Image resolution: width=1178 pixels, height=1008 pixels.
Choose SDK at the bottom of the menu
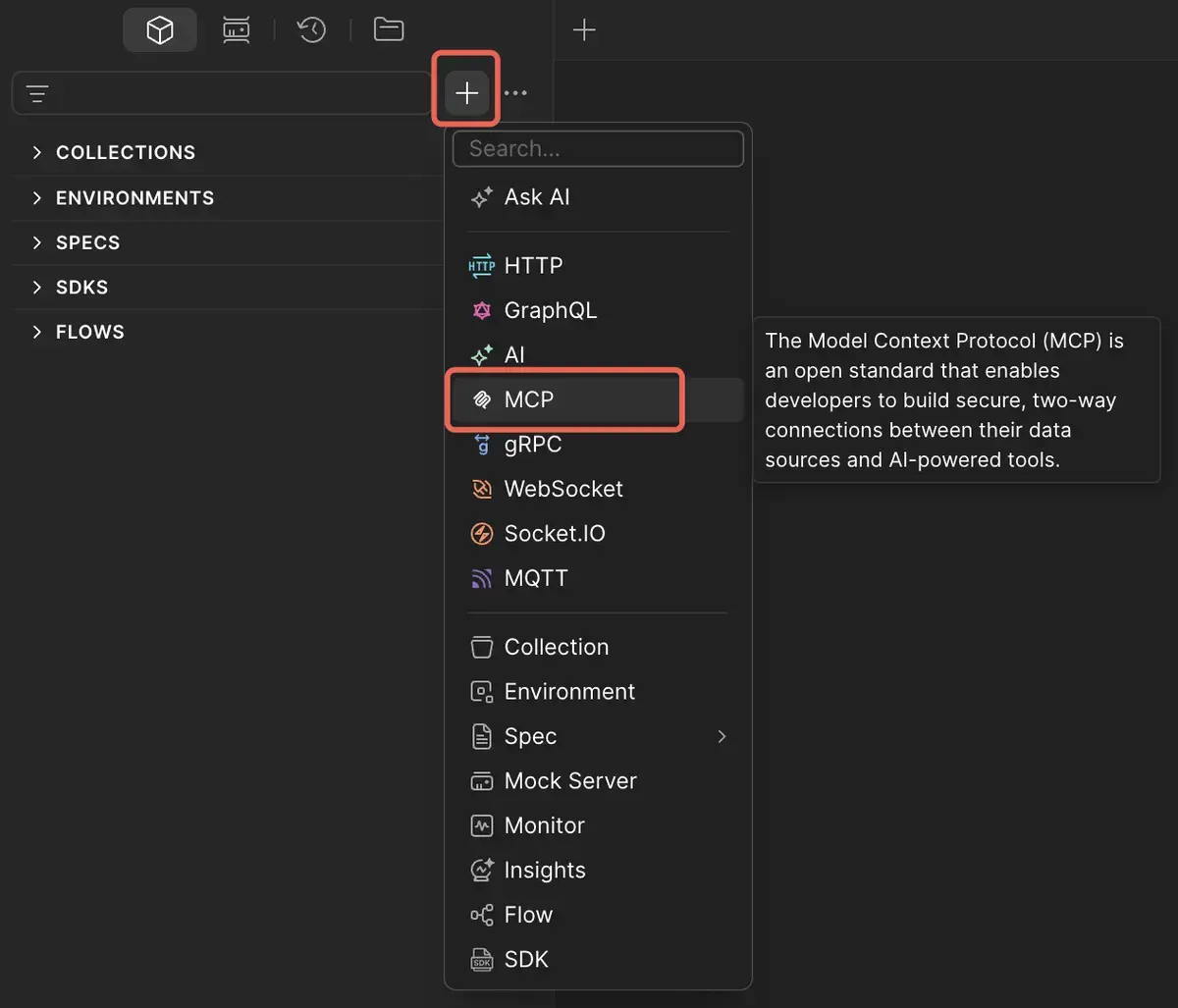(x=599, y=960)
